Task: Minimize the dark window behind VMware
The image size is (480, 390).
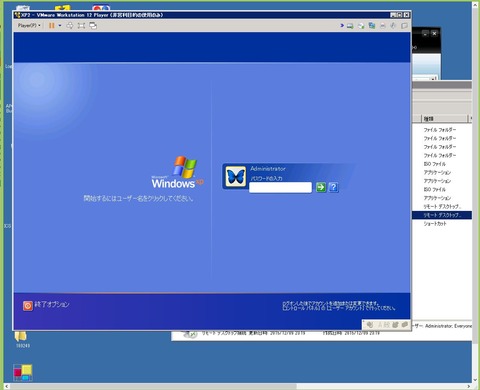Action: tap(425, 33)
